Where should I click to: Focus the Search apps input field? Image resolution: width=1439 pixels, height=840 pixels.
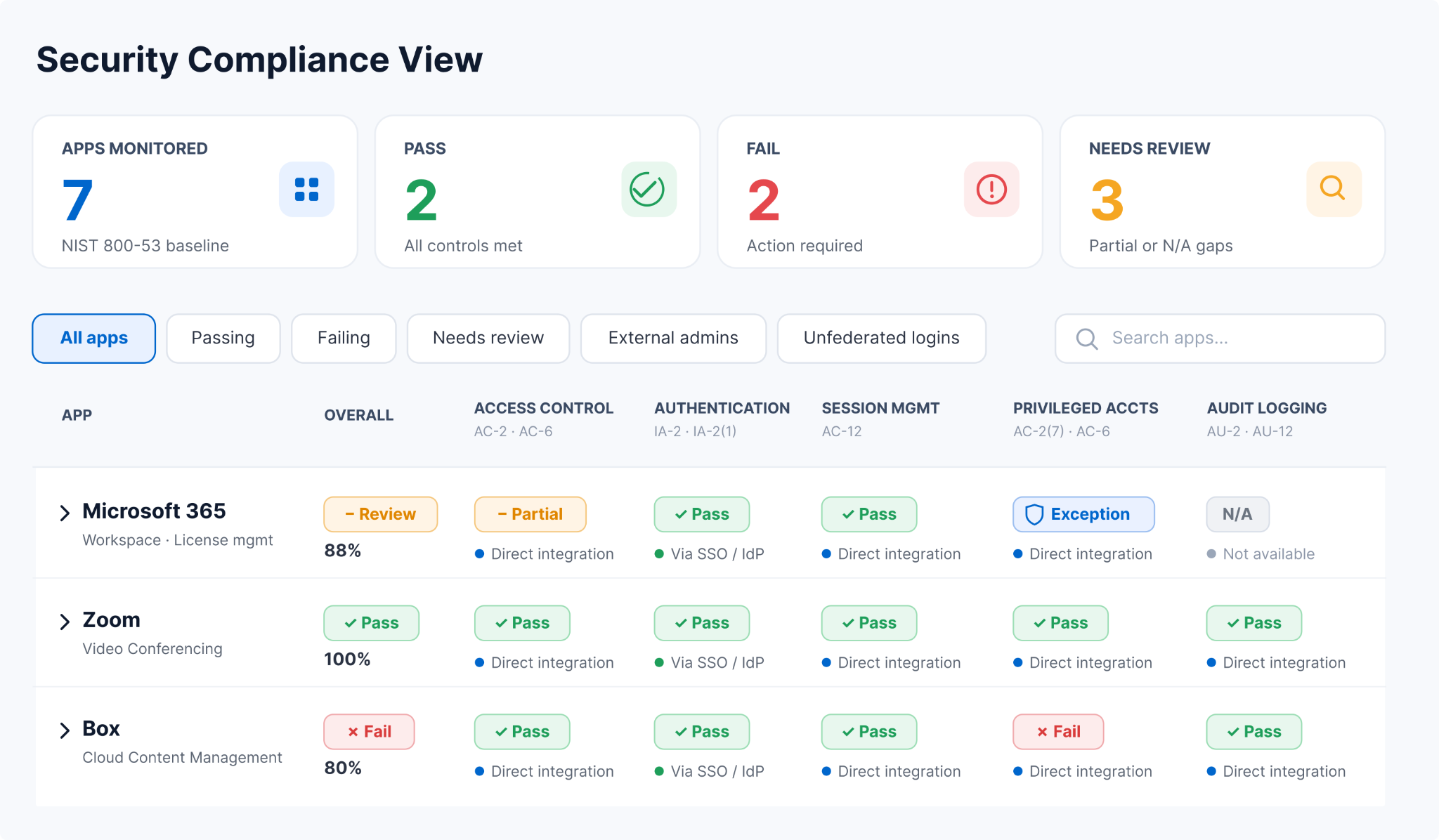point(1220,339)
